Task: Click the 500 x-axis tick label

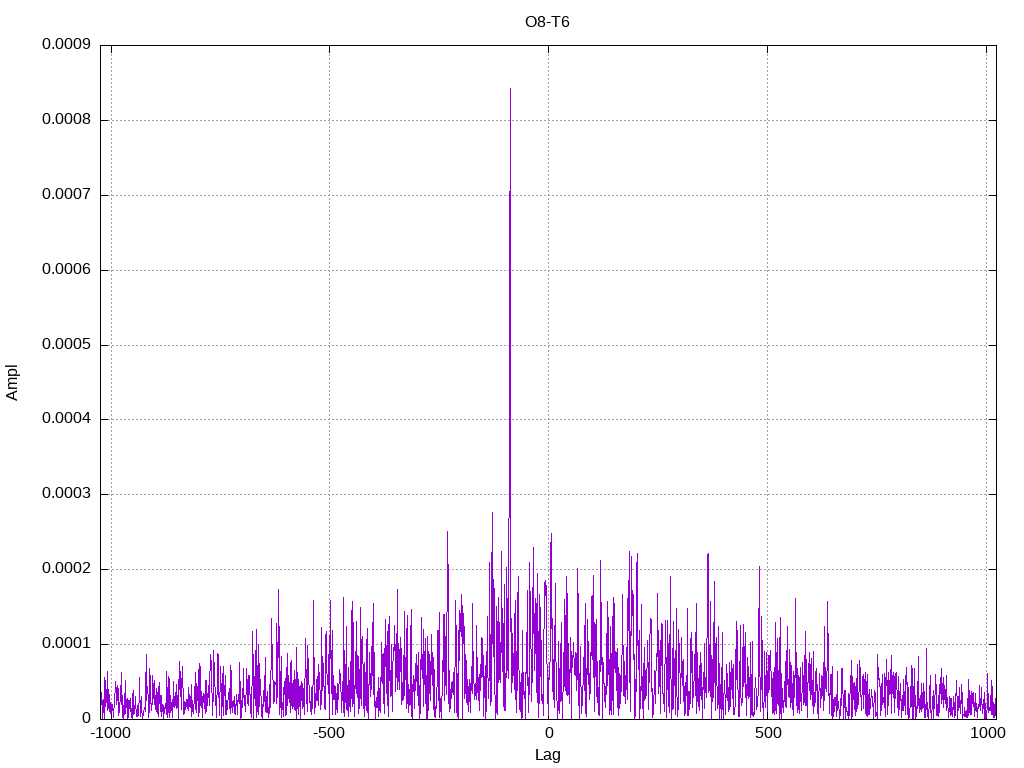Action: [x=768, y=733]
